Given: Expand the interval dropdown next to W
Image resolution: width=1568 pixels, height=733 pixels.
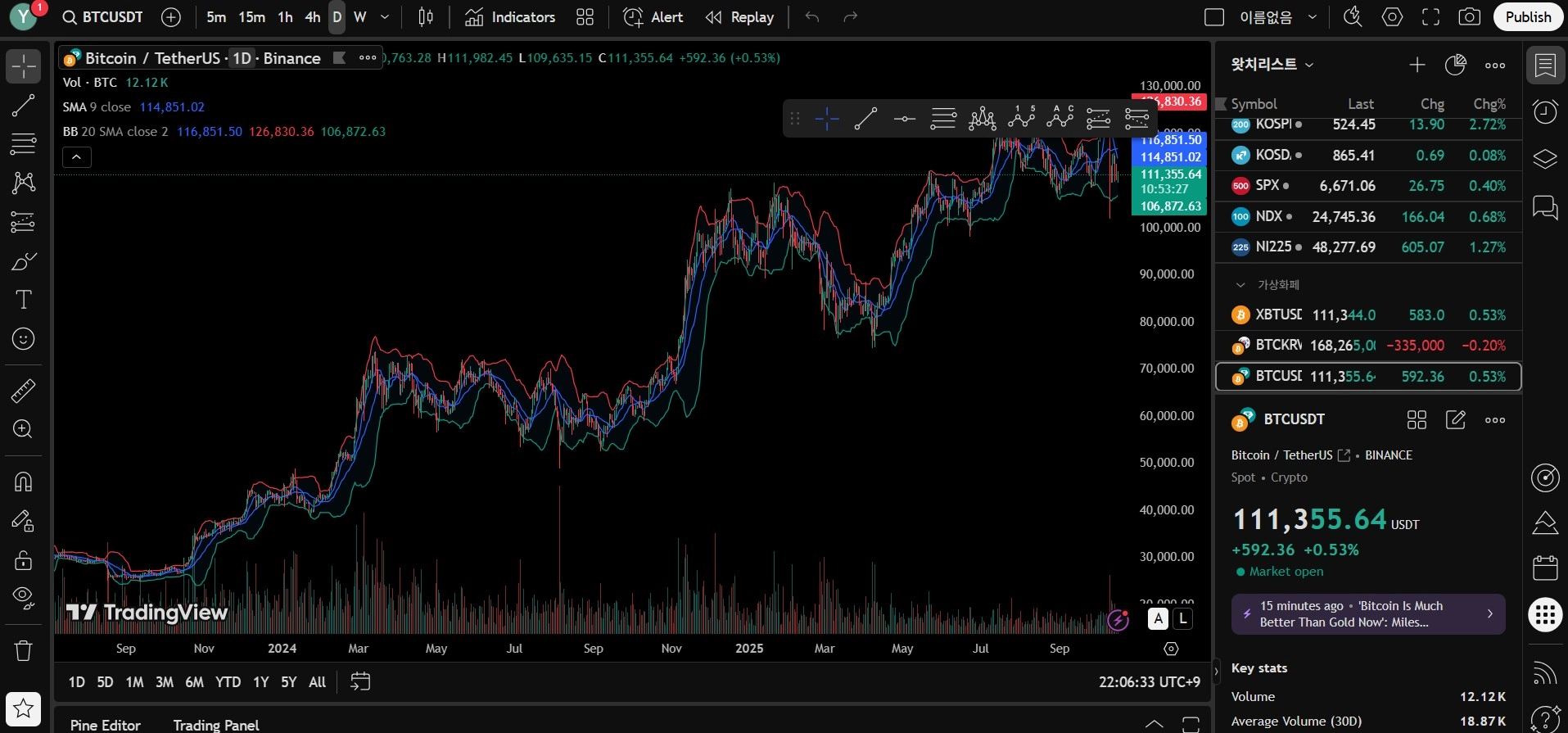Looking at the screenshot, I should click(x=385, y=17).
